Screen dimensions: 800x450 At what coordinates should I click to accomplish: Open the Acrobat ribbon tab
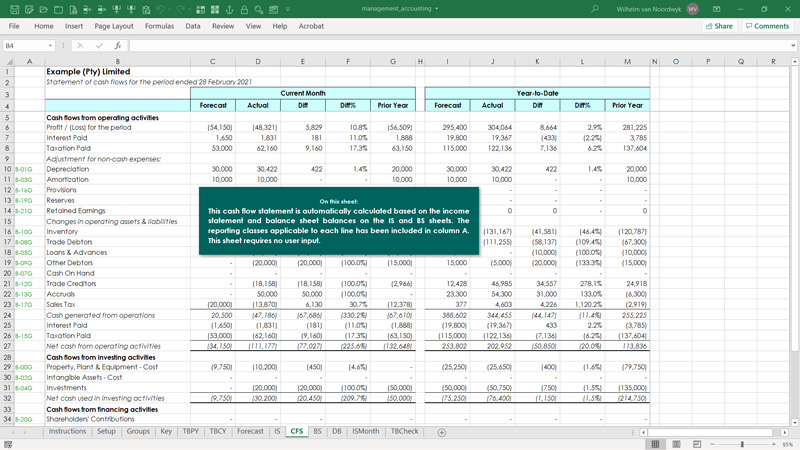311,26
